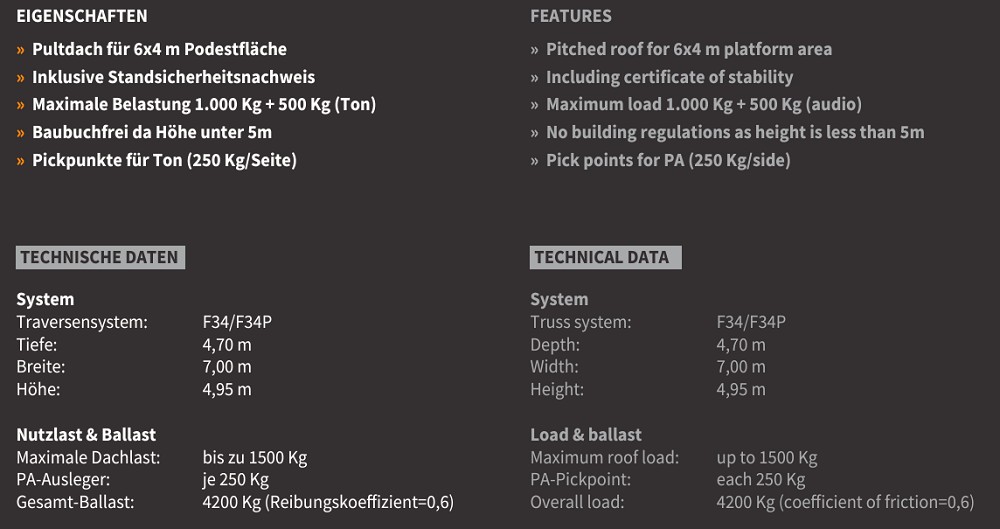
Task: Click the grey bullet before Pick points for PA
Action: (x=534, y=161)
